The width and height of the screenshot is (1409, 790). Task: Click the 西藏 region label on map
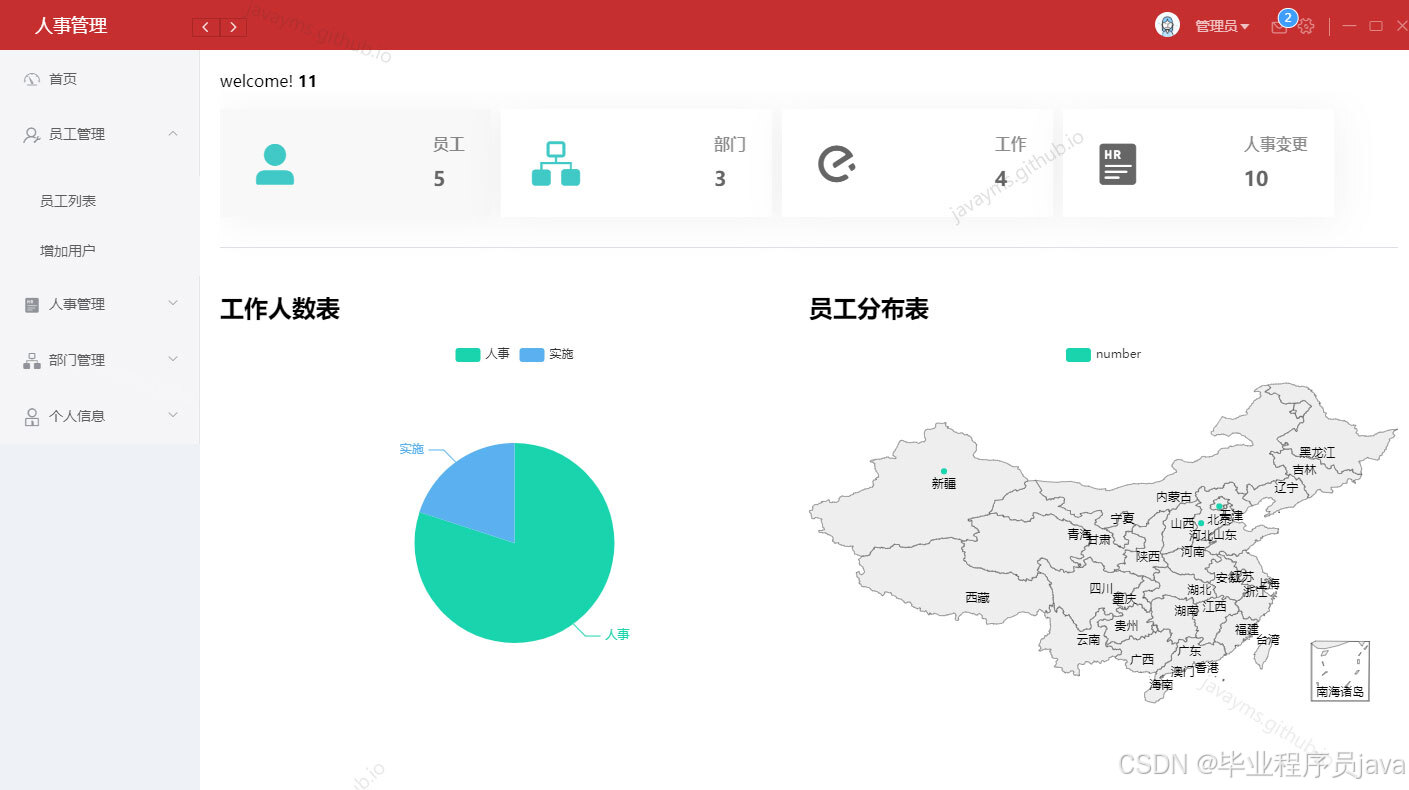[x=977, y=597]
